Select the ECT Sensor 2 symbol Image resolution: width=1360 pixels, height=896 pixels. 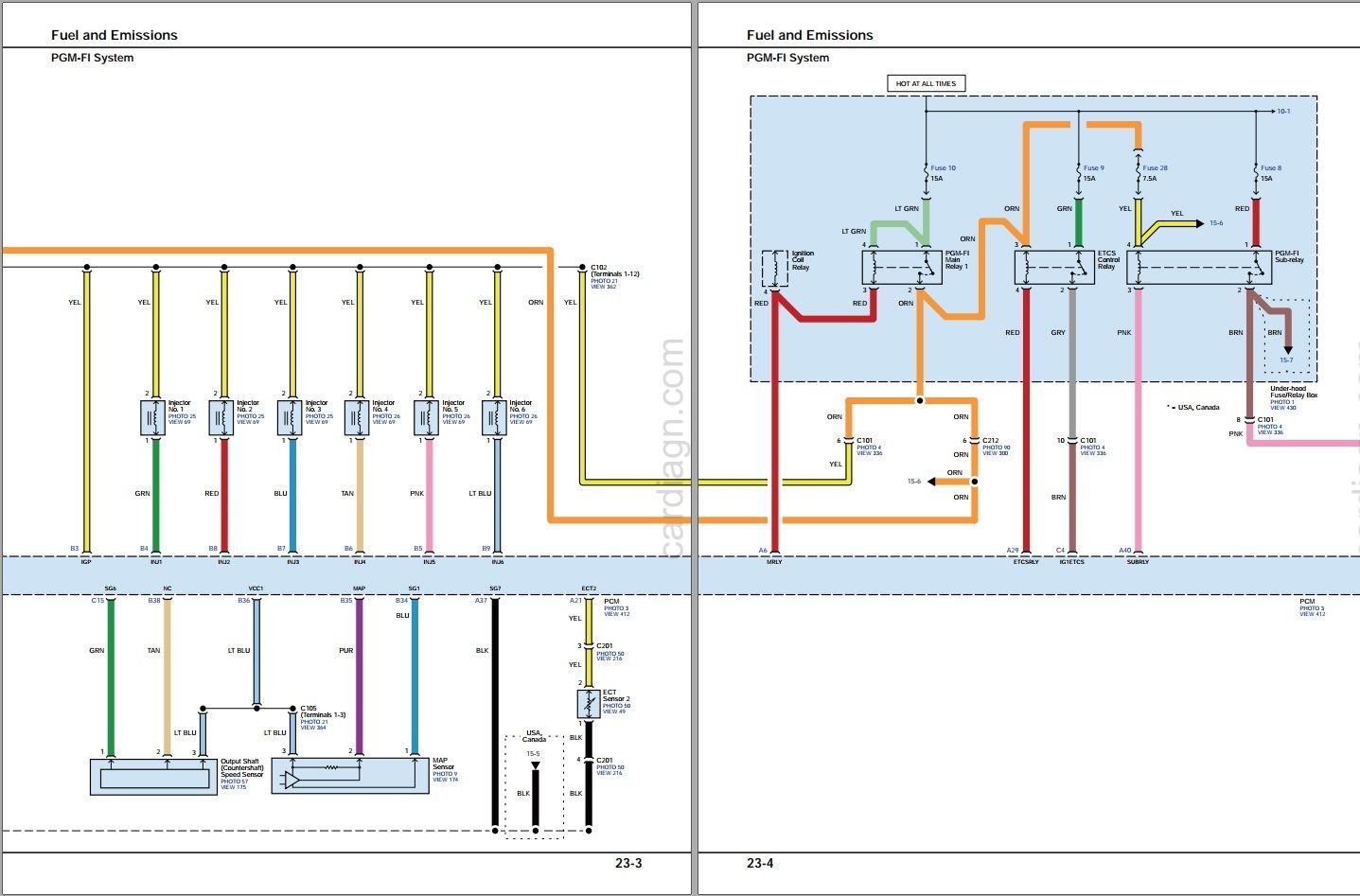pos(588,704)
